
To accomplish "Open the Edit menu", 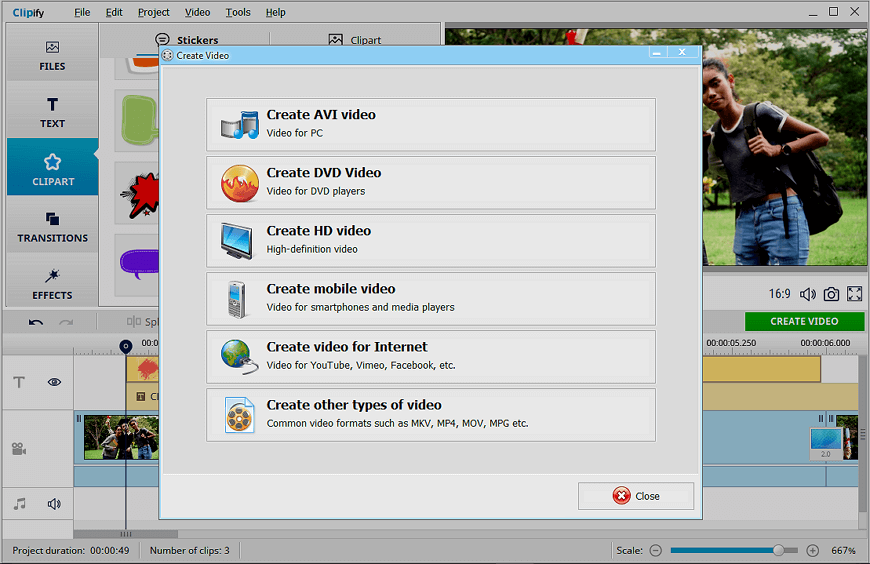I will tap(114, 12).
